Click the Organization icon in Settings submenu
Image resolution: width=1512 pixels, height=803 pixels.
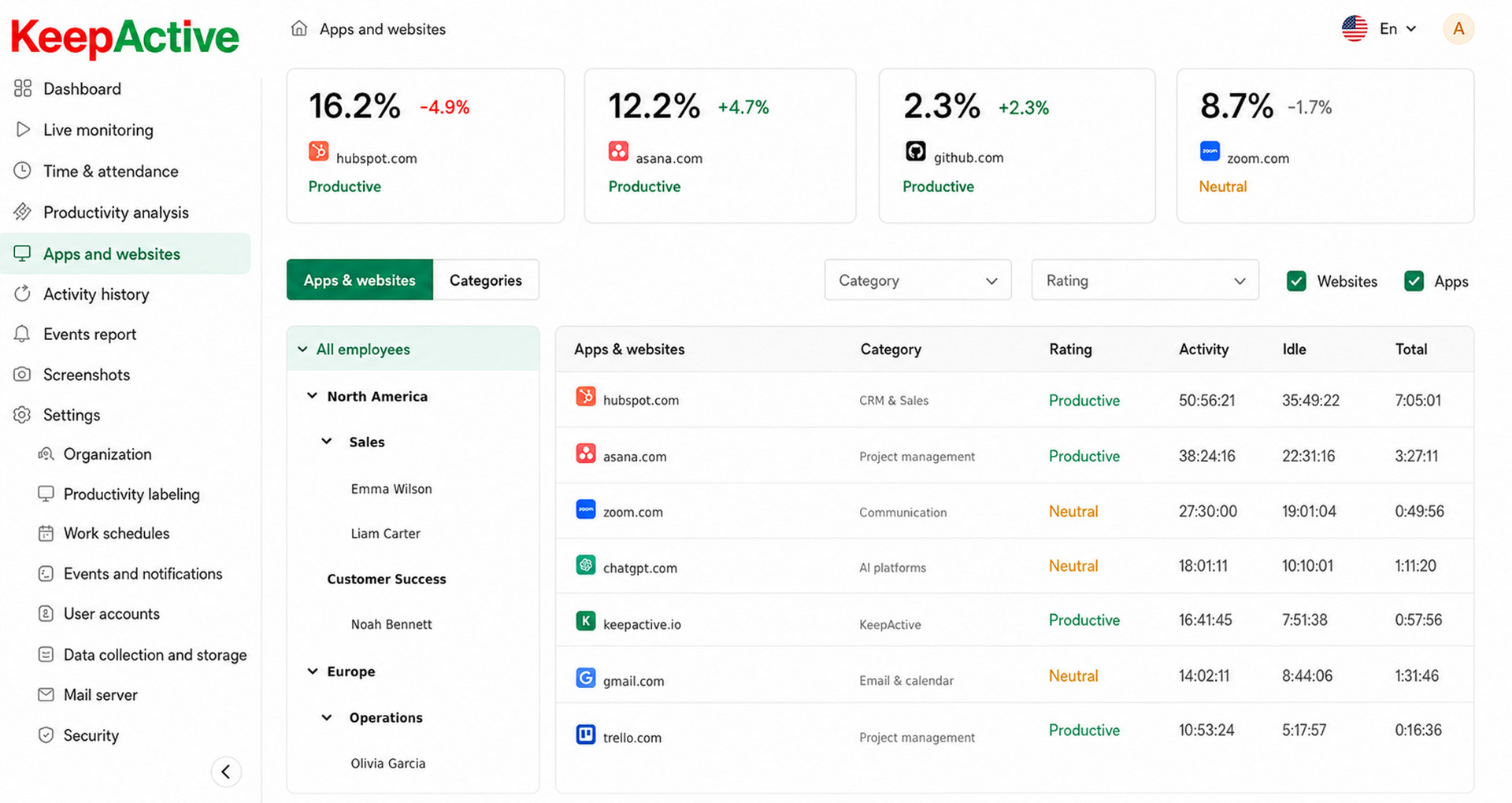(46, 454)
